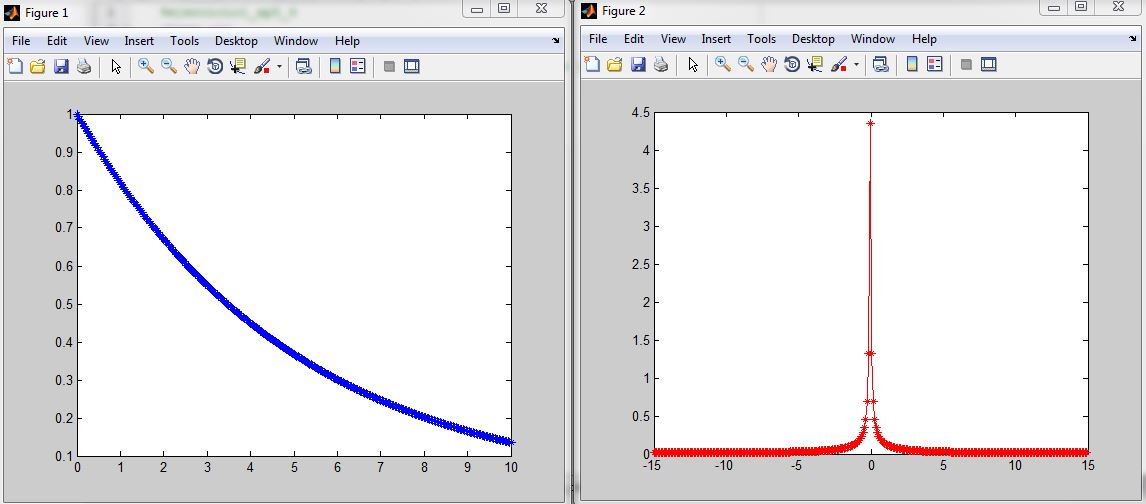Click the Link Plot icon in Figure 1
The height and width of the screenshot is (504, 1146).
coord(303,67)
